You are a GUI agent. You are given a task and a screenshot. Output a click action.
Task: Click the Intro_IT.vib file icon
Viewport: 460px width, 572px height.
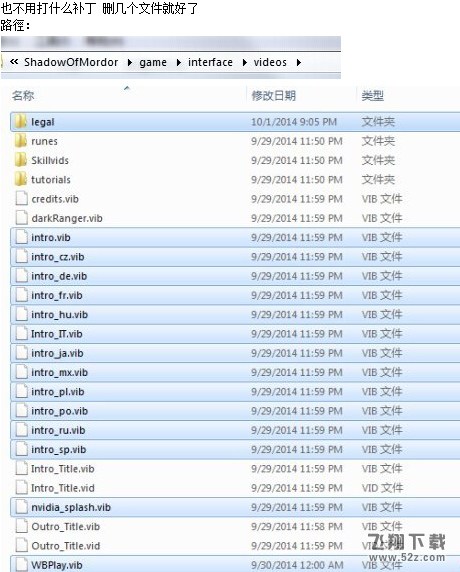tap(22, 334)
